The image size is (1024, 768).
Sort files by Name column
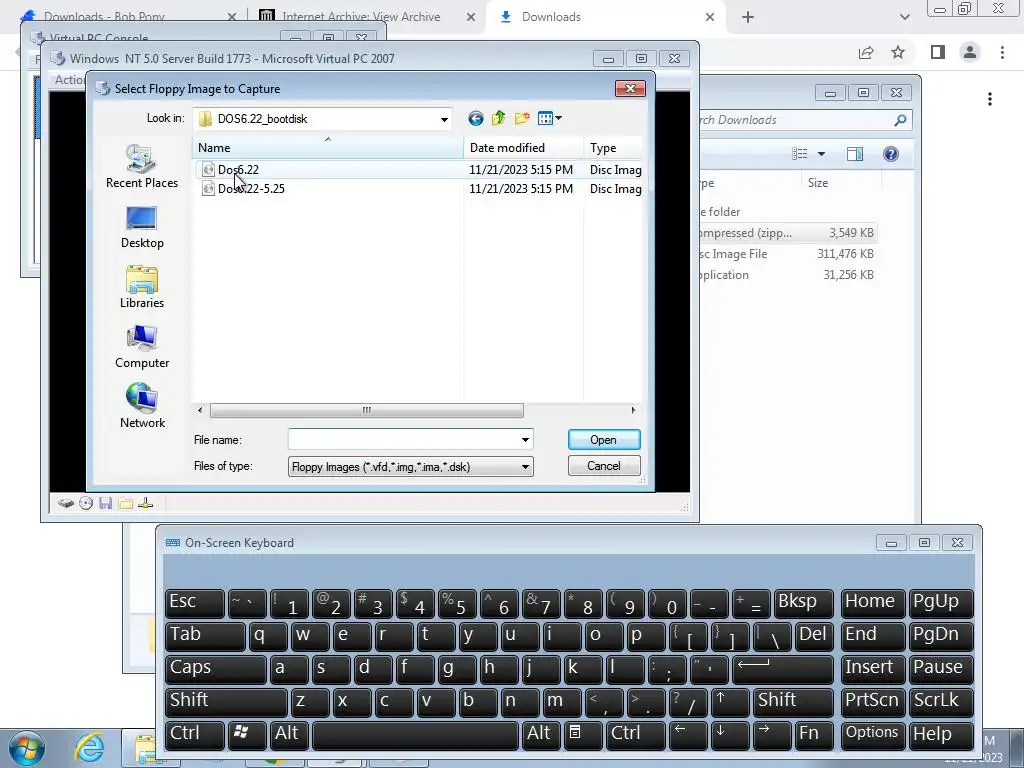click(x=328, y=148)
